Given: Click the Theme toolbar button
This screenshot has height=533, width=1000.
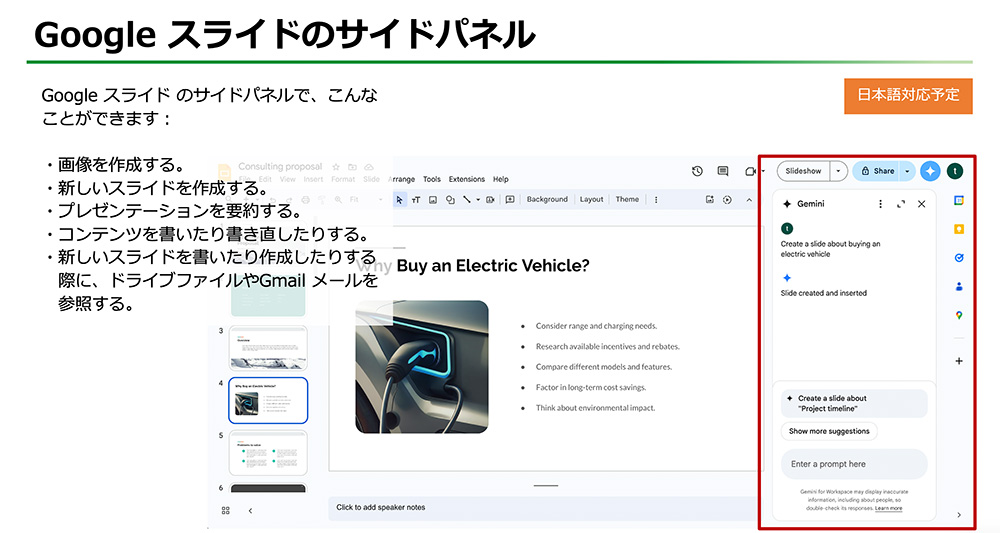Looking at the screenshot, I should pyautogui.click(x=627, y=199).
